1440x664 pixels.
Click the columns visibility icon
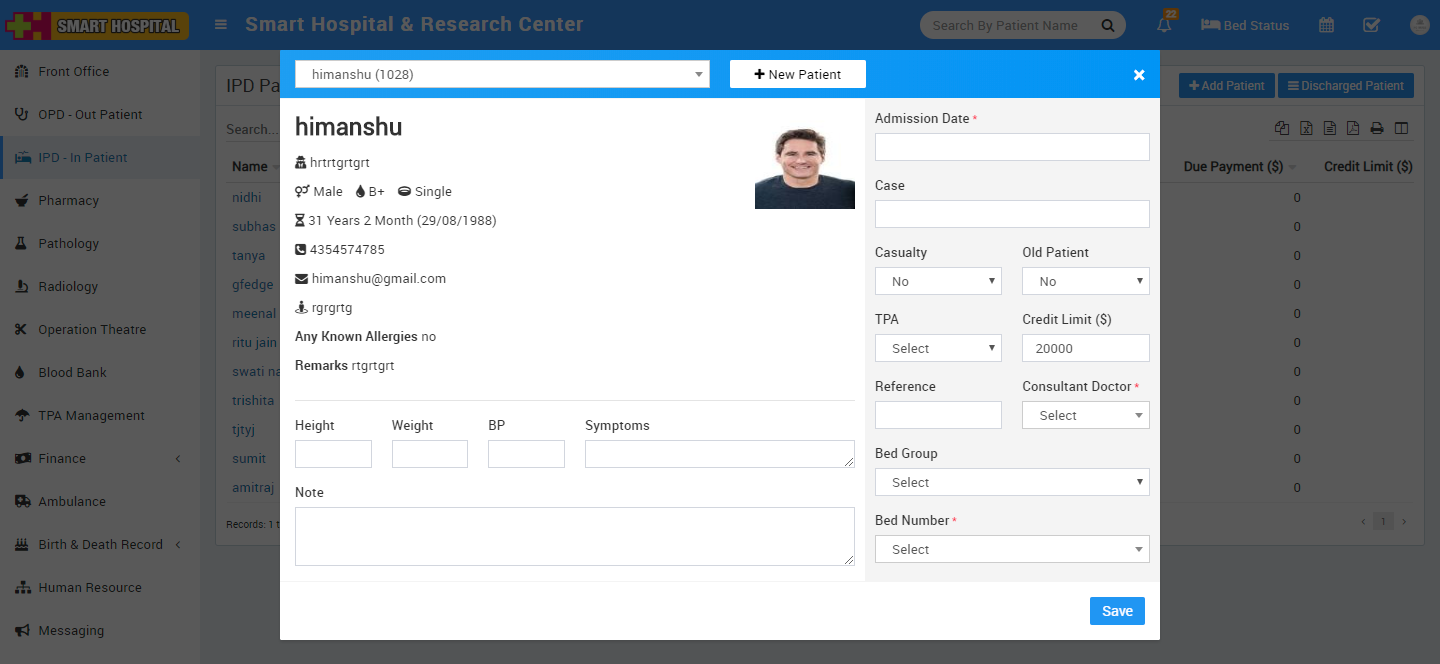click(1401, 129)
